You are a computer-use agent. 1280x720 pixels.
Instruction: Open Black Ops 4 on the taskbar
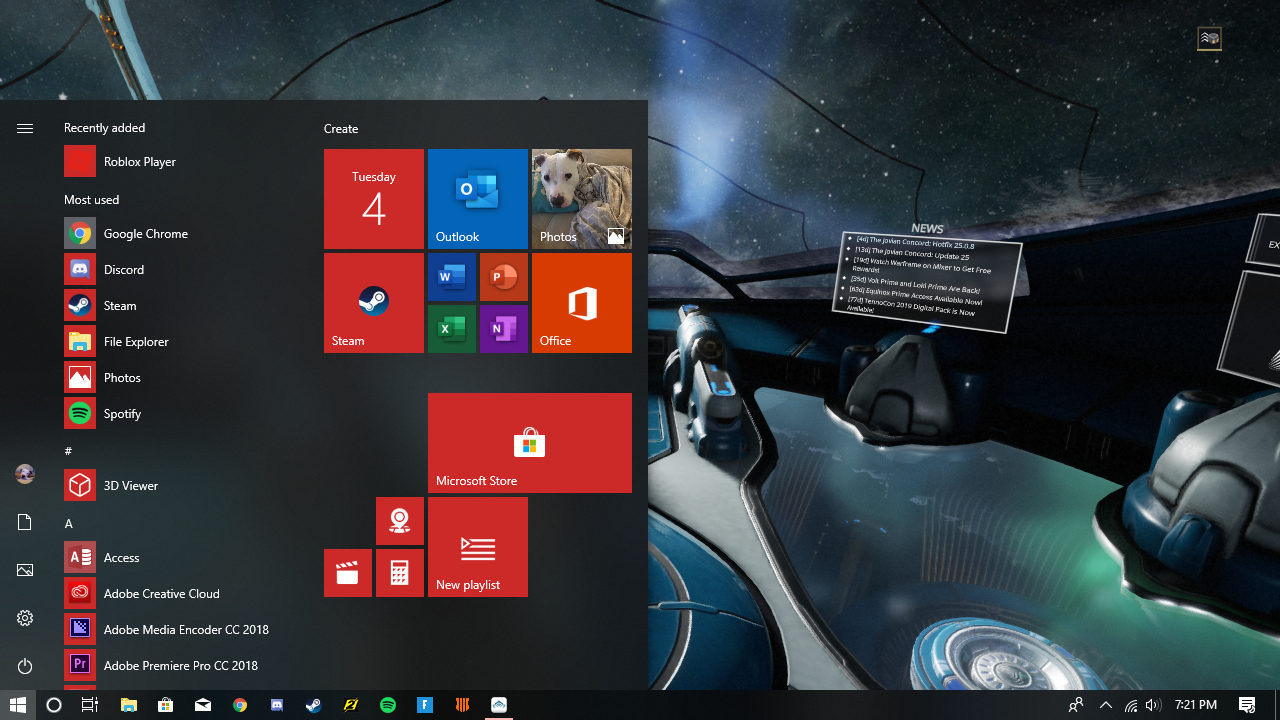click(462, 705)
